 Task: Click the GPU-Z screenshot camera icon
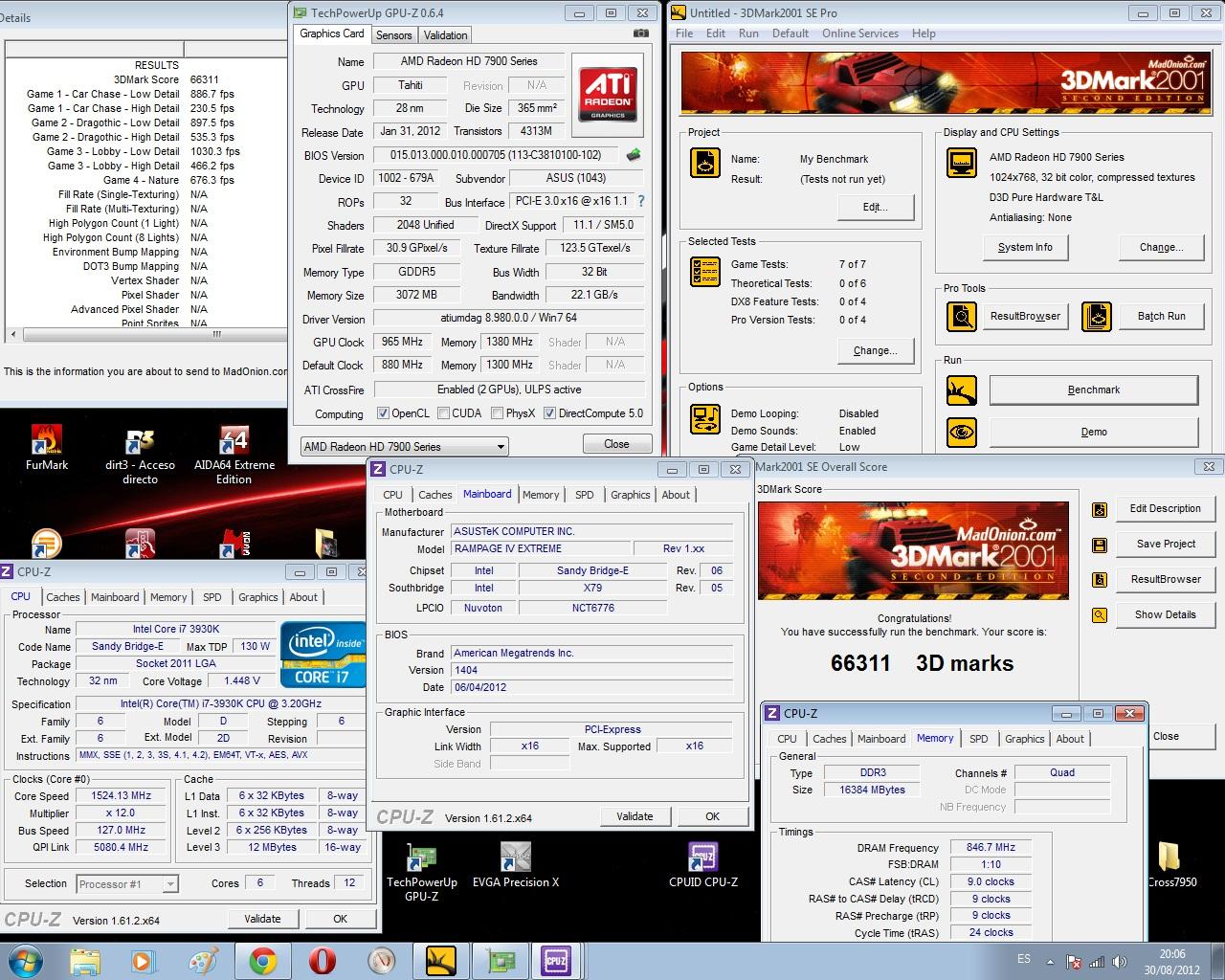pyautogui.click(x=640, y=33)
